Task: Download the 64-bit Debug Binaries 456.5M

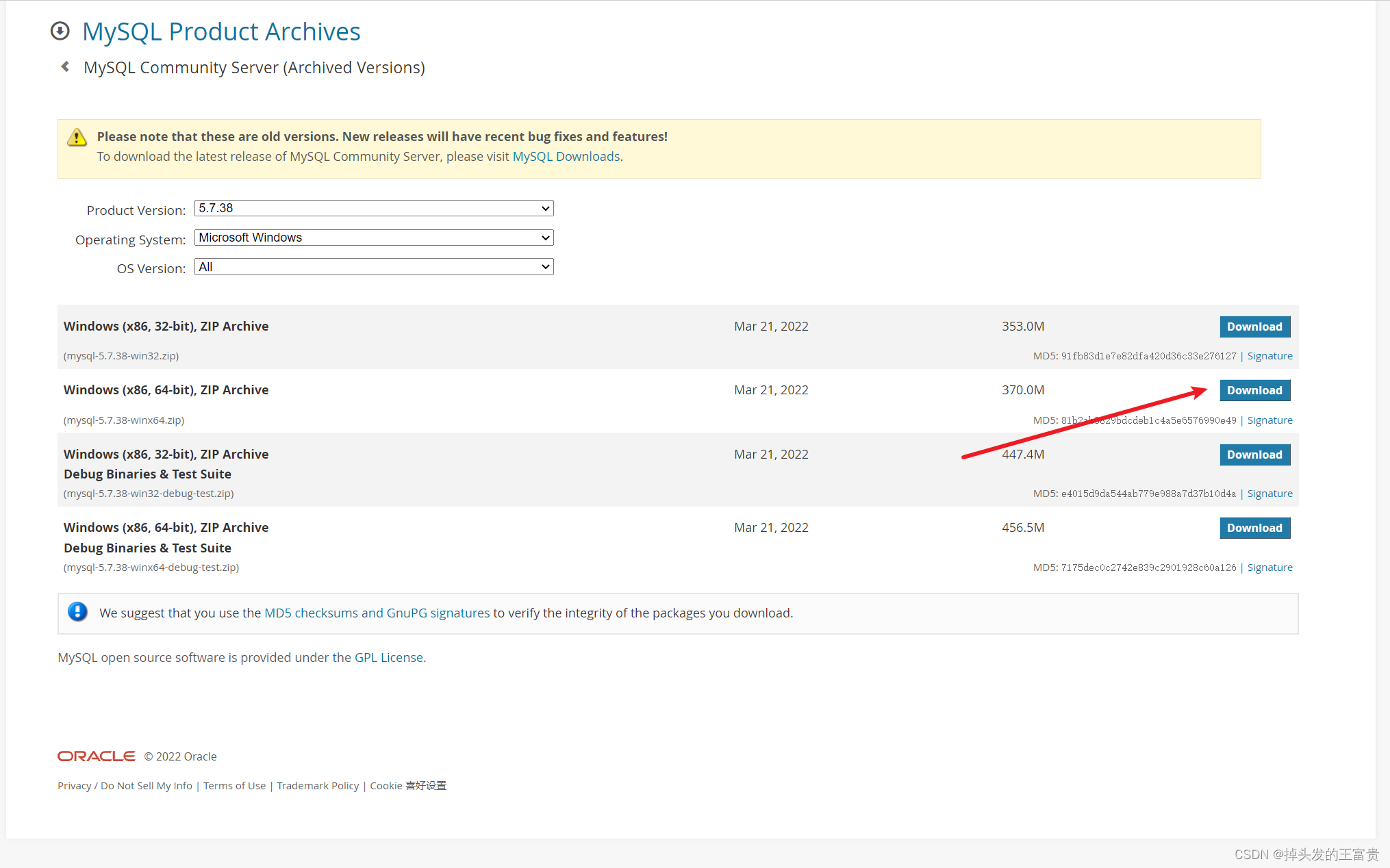Action: (1254, 528)
